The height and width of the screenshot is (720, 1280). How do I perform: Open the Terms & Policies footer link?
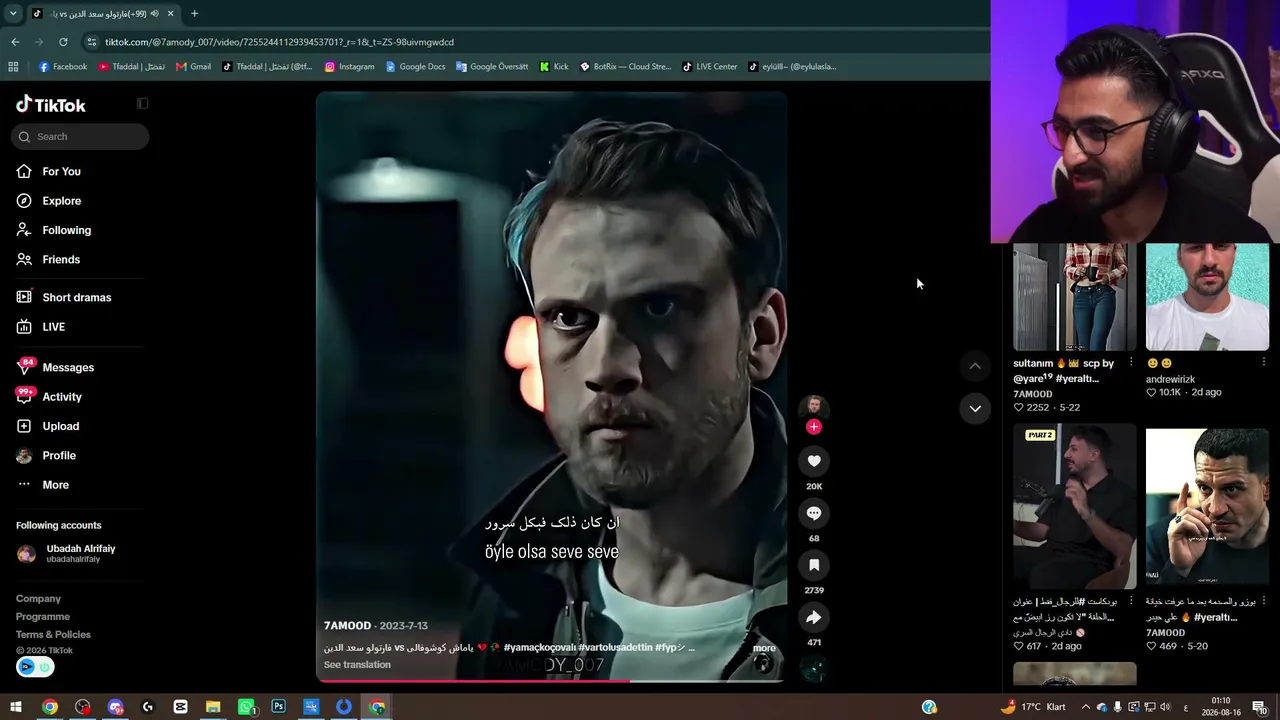coord(53,635)
